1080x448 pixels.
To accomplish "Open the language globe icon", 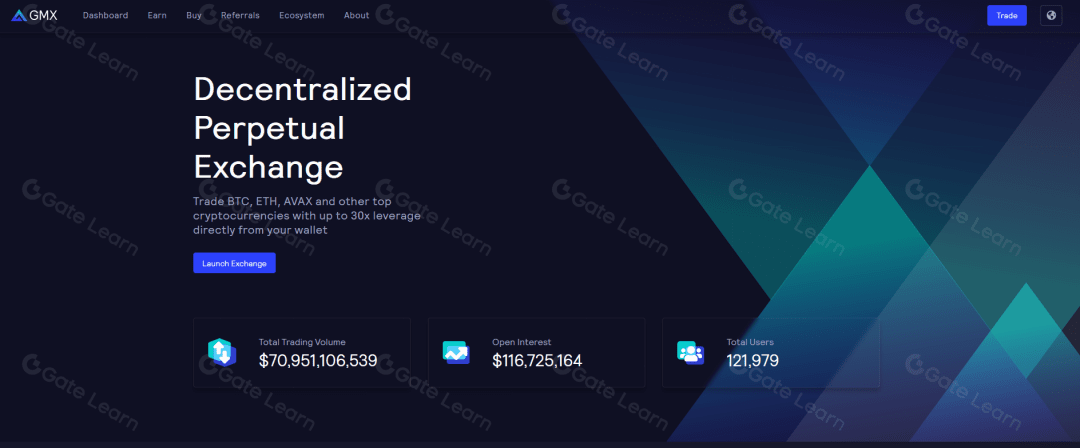I will pos(1050,15).
